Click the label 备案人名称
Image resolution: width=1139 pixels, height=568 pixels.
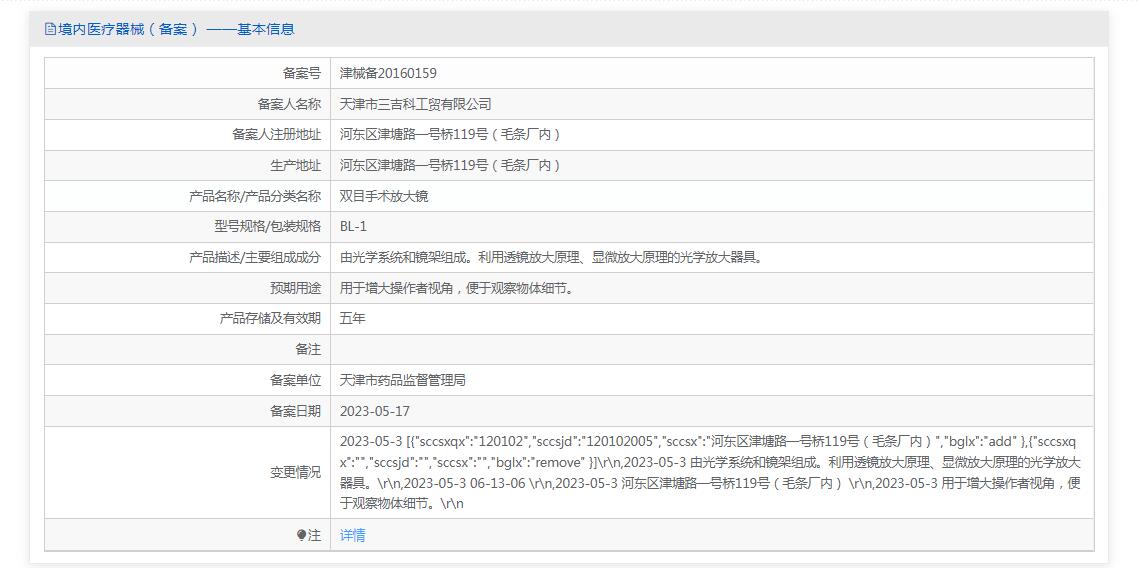coord(289,104)
